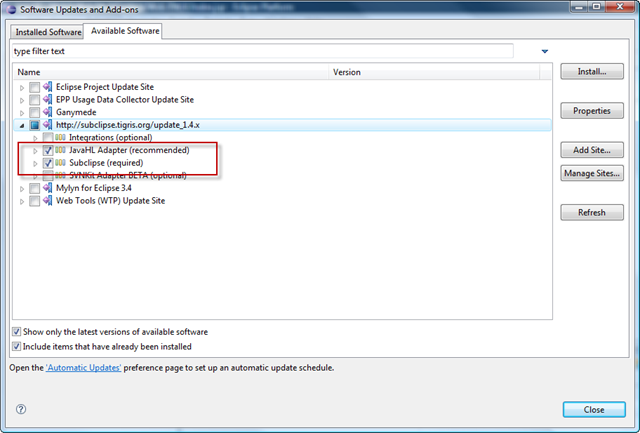The width and height of the screenshot is (640, 433).
Task: Click the JavaHL Adapter category icon
Action: (x=60, y=150)
